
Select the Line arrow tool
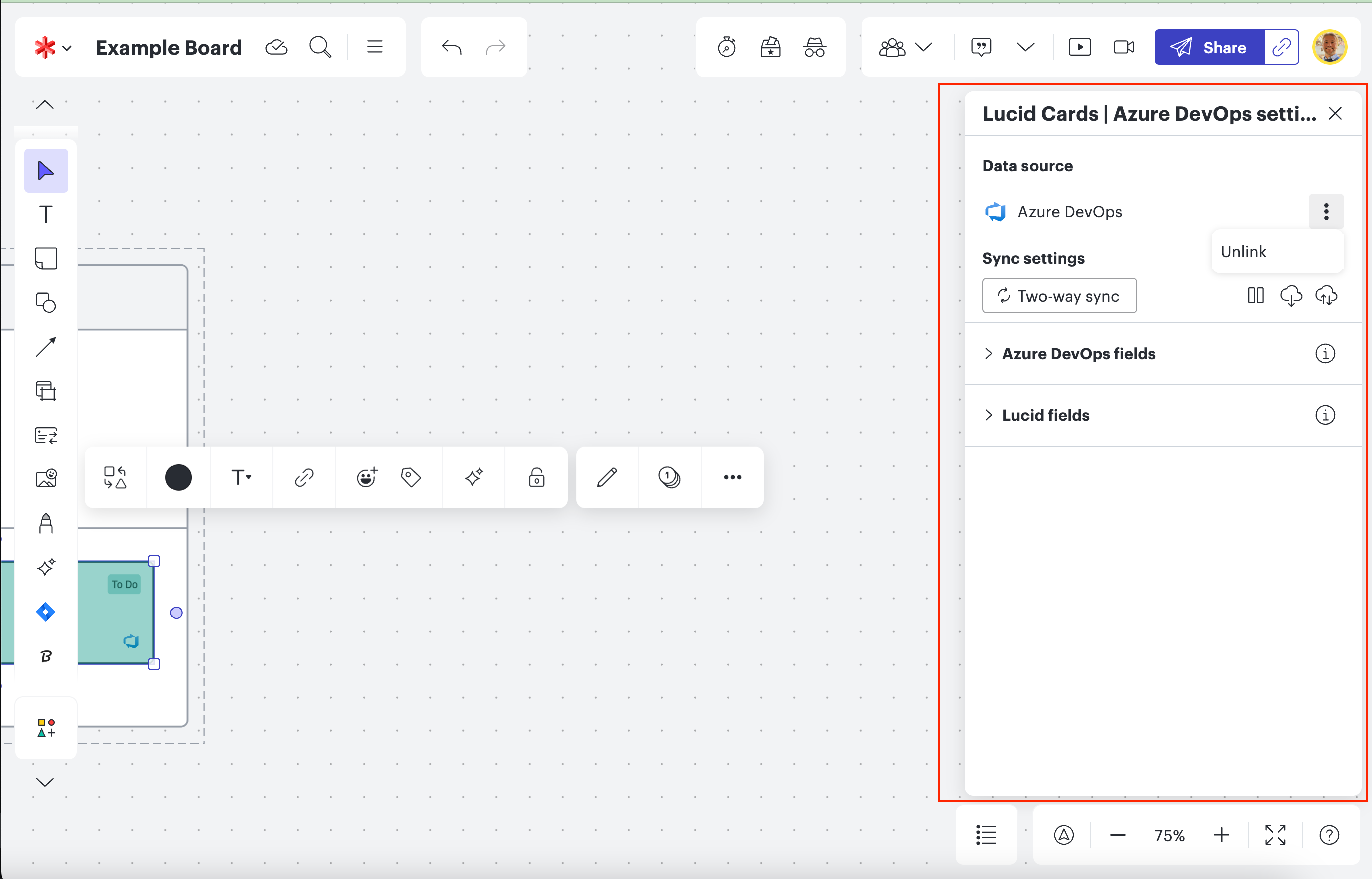click(x=46, y=347)
